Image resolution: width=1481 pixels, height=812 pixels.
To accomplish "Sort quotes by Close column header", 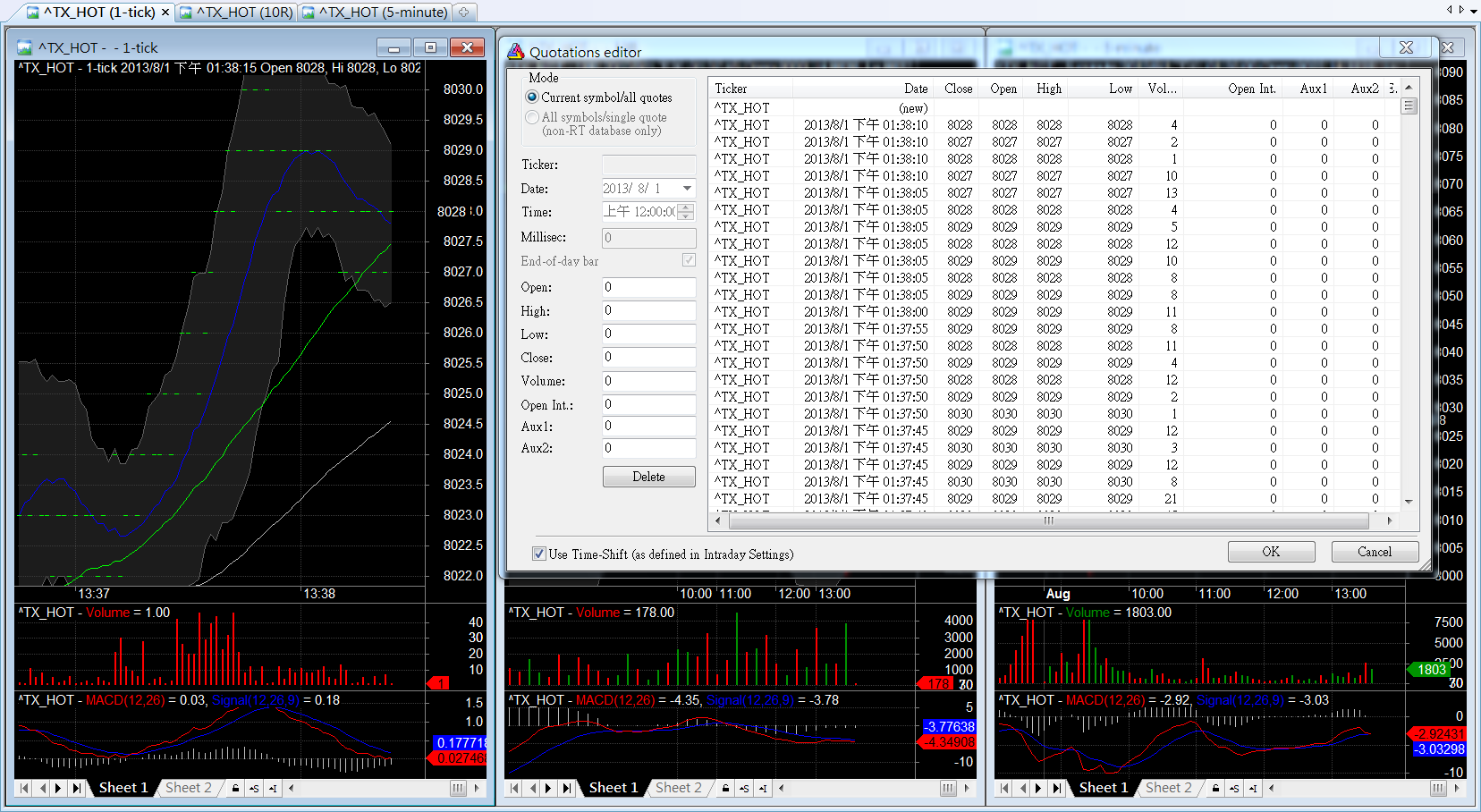I will (x=956, y=89).
